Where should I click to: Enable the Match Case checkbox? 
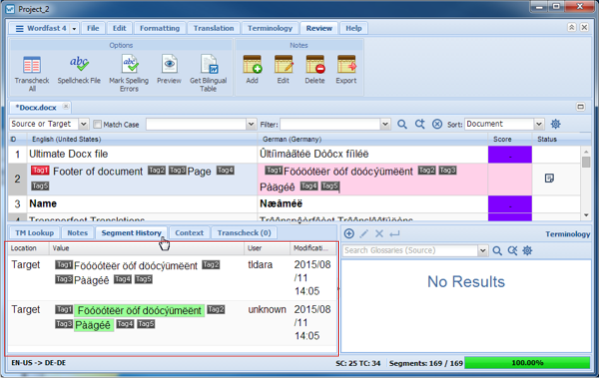click(x=98, y=124)
